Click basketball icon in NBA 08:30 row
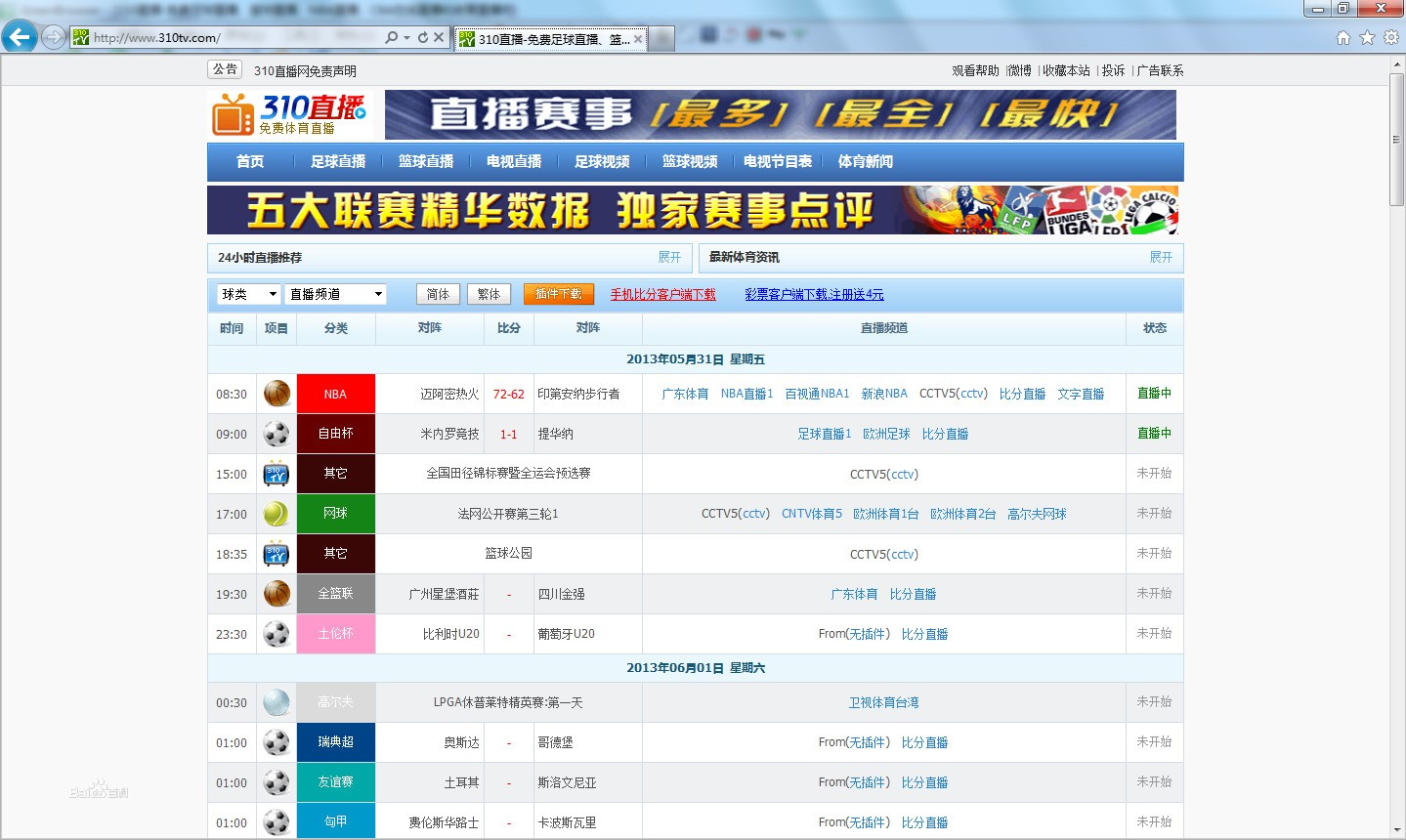1406x840 pixels. [x=277, y=394]
